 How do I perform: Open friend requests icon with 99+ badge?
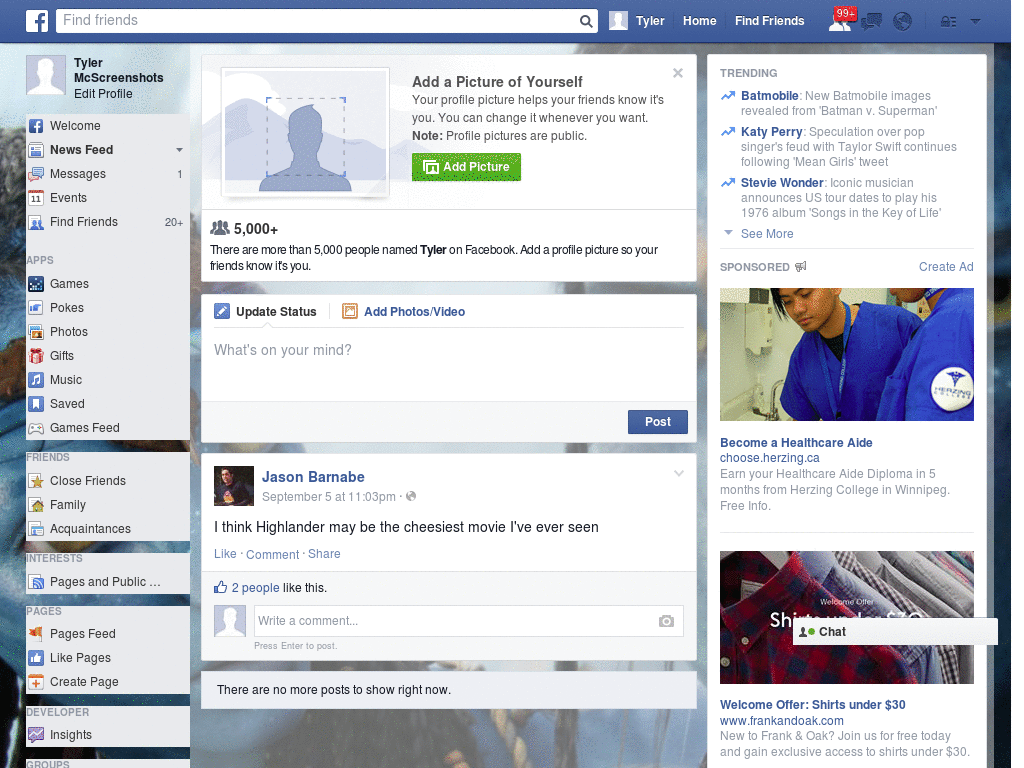tap(841, 20)
